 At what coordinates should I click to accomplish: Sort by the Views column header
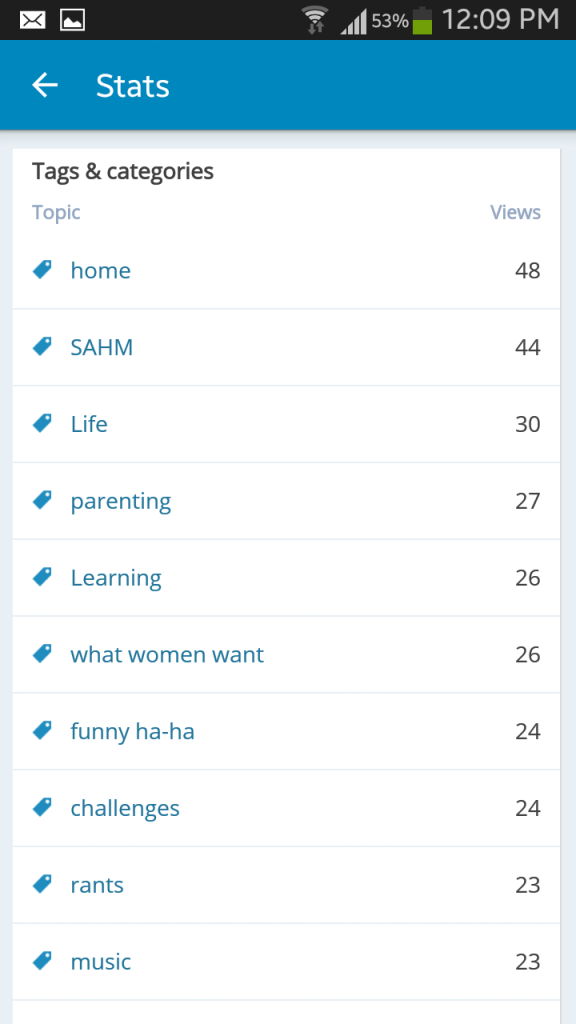(515, 212)
